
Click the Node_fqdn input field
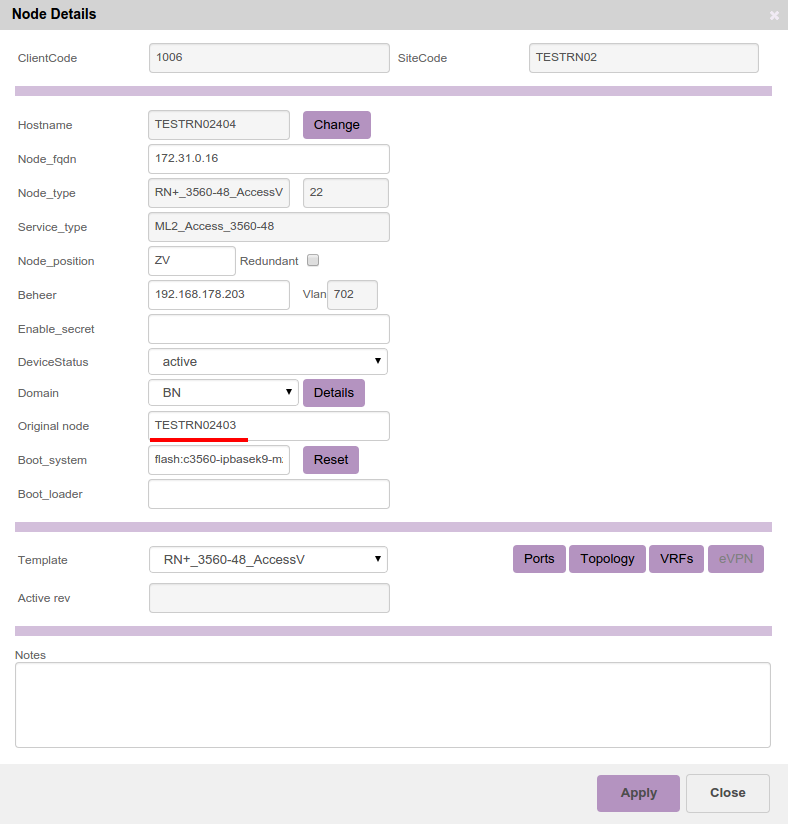268,159
